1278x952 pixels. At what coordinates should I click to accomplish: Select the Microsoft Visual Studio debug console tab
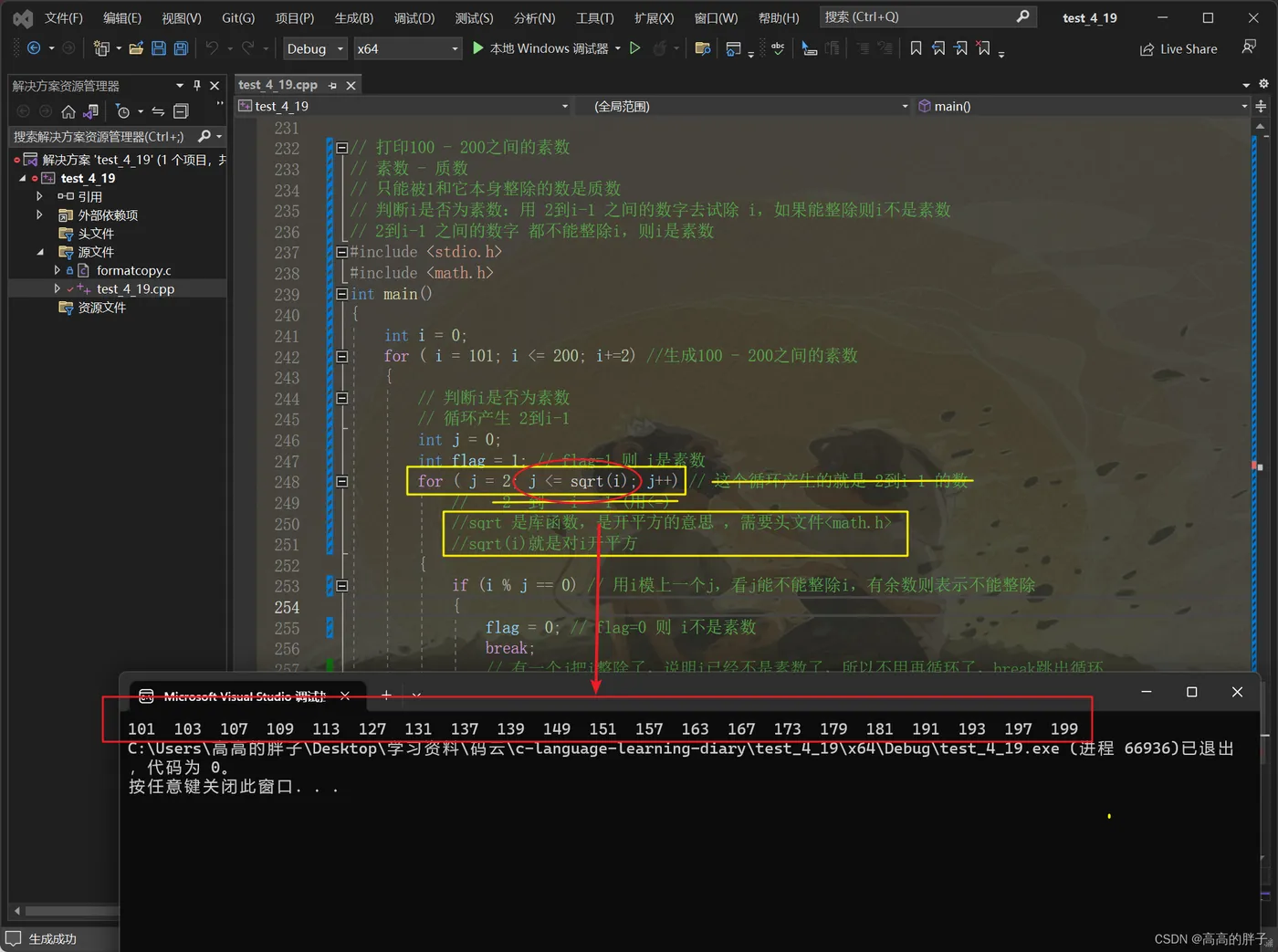244,696
